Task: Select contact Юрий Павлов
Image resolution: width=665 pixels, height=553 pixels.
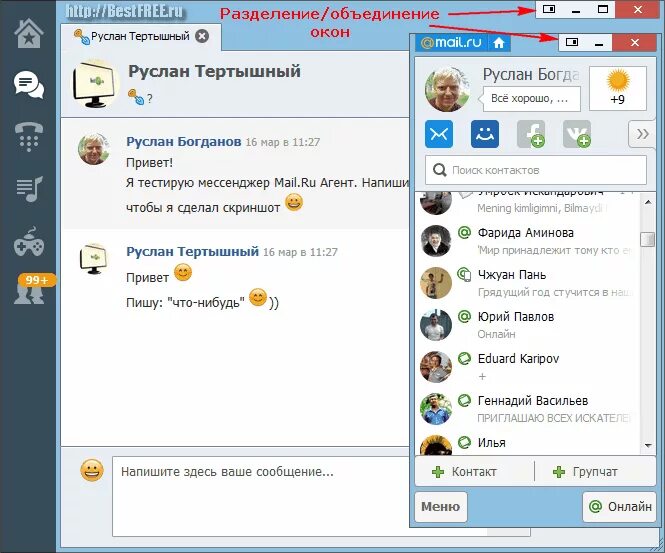Action: [528, 325]
